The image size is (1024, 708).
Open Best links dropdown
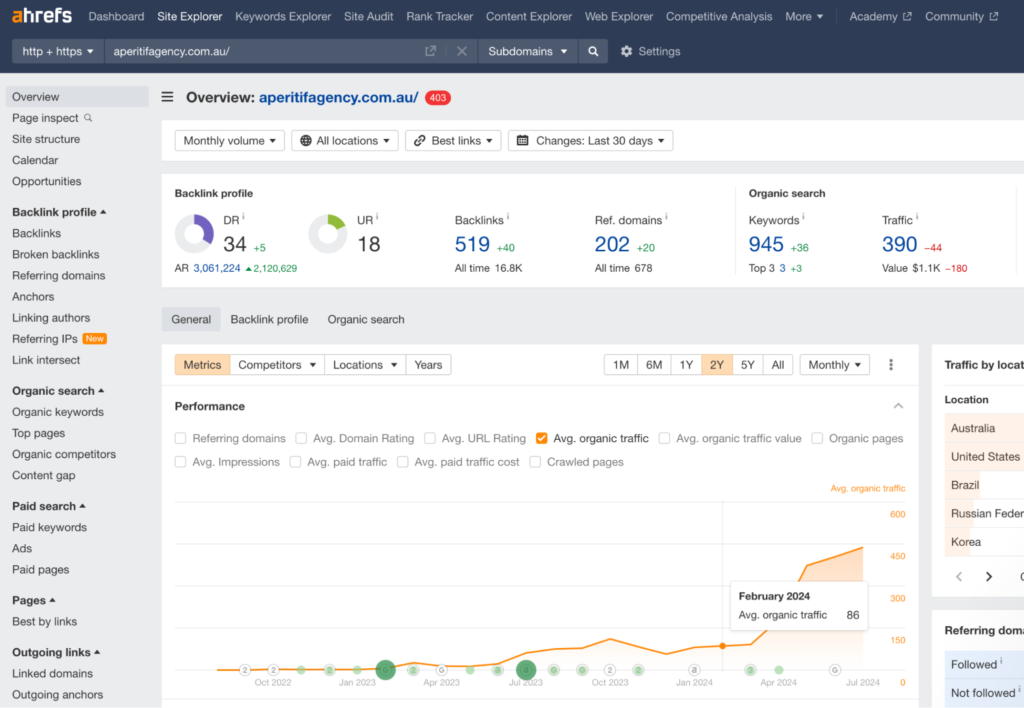coord(453,140)
